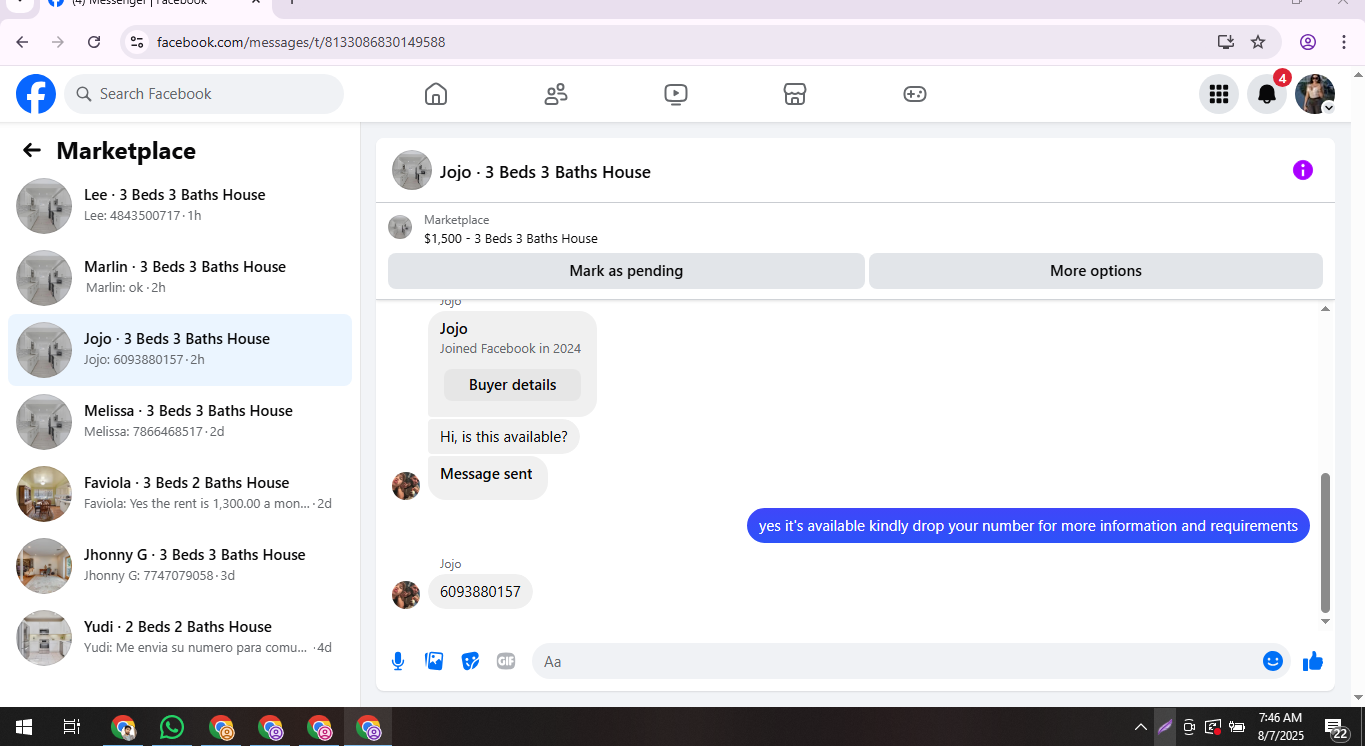Viewport: 1365px width, 746px height.
Task: Open the $1,500 listing link
Action: click(x=511, y=239)
